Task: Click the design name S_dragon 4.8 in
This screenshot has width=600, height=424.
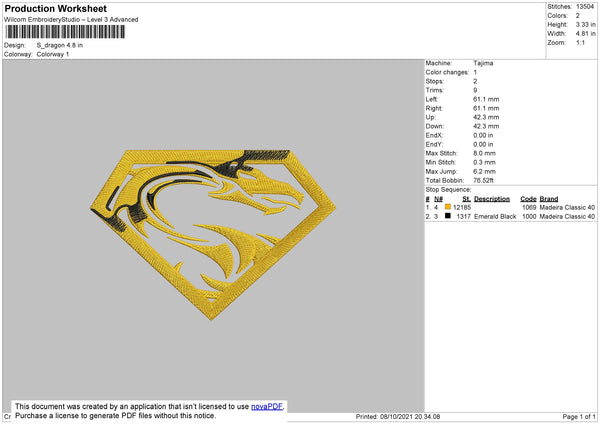Action: tap(60, 45)
